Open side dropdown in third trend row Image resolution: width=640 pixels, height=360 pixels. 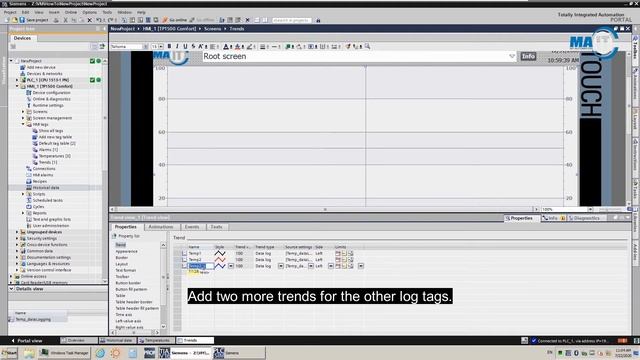pos(331,266)
